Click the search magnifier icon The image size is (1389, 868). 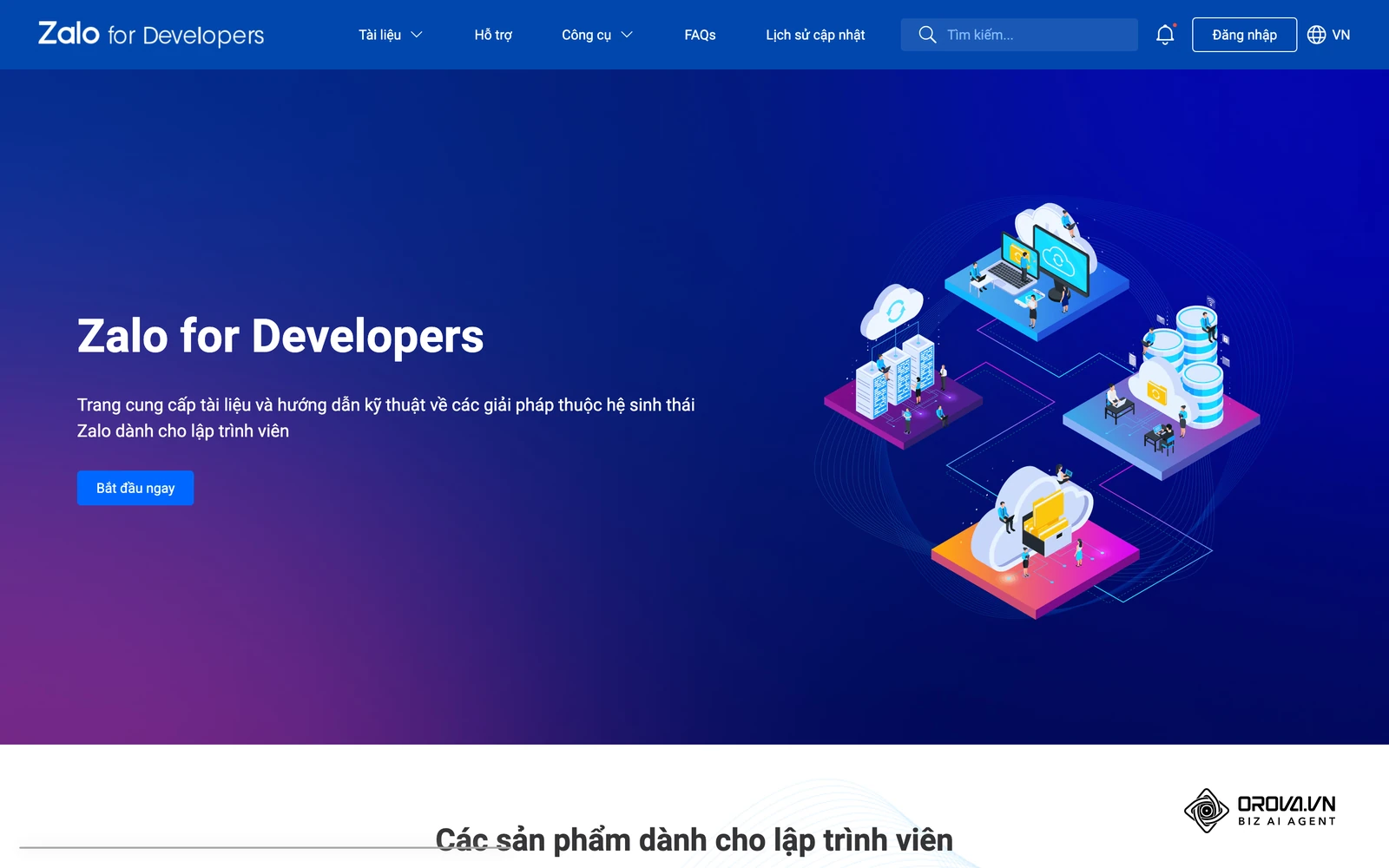click(x=927, y=35)
